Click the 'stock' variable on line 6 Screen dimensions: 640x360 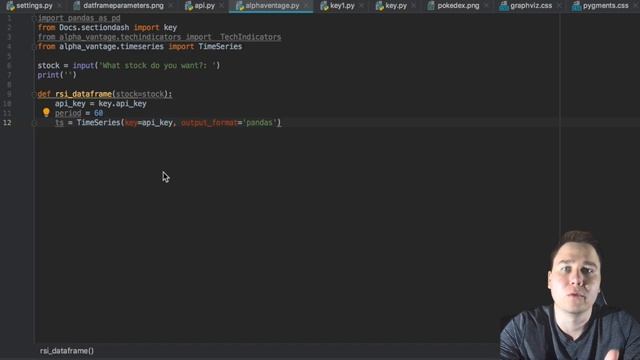tap(49, 65)
